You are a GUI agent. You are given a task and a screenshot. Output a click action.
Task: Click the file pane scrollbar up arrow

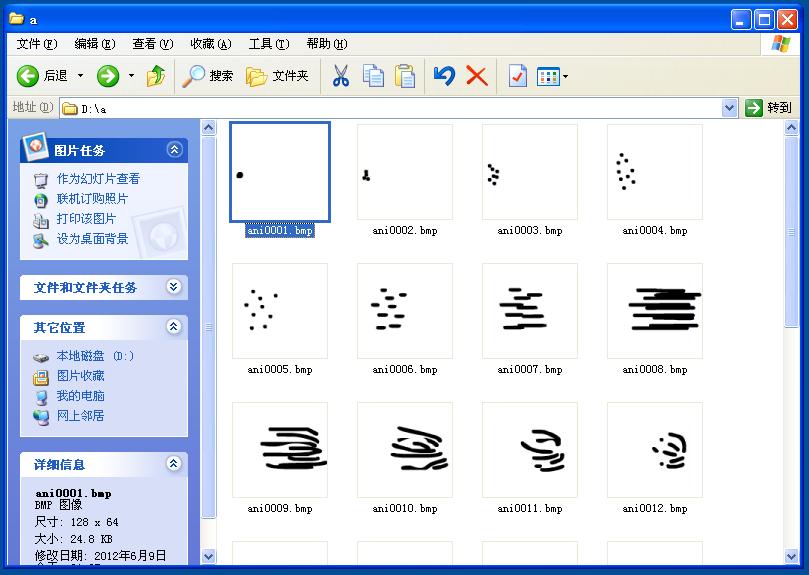(x=791, y=127)
